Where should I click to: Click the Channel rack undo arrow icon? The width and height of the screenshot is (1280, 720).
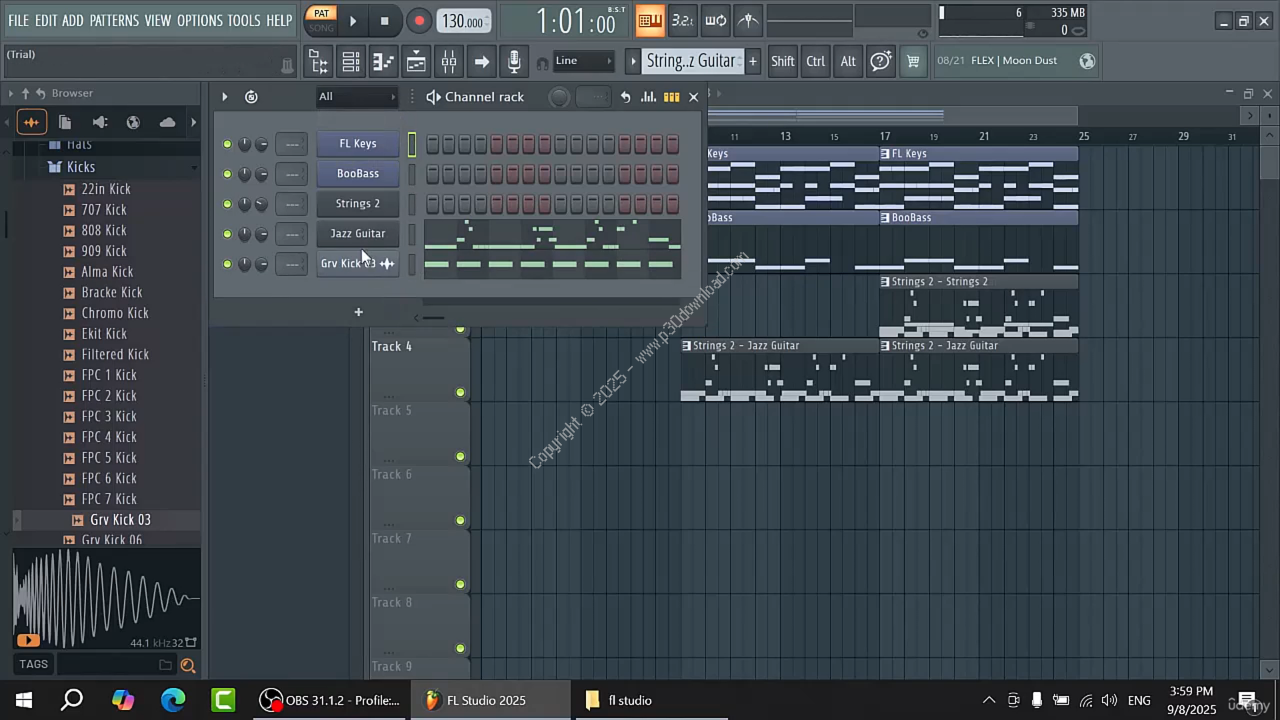pos(626,97)
